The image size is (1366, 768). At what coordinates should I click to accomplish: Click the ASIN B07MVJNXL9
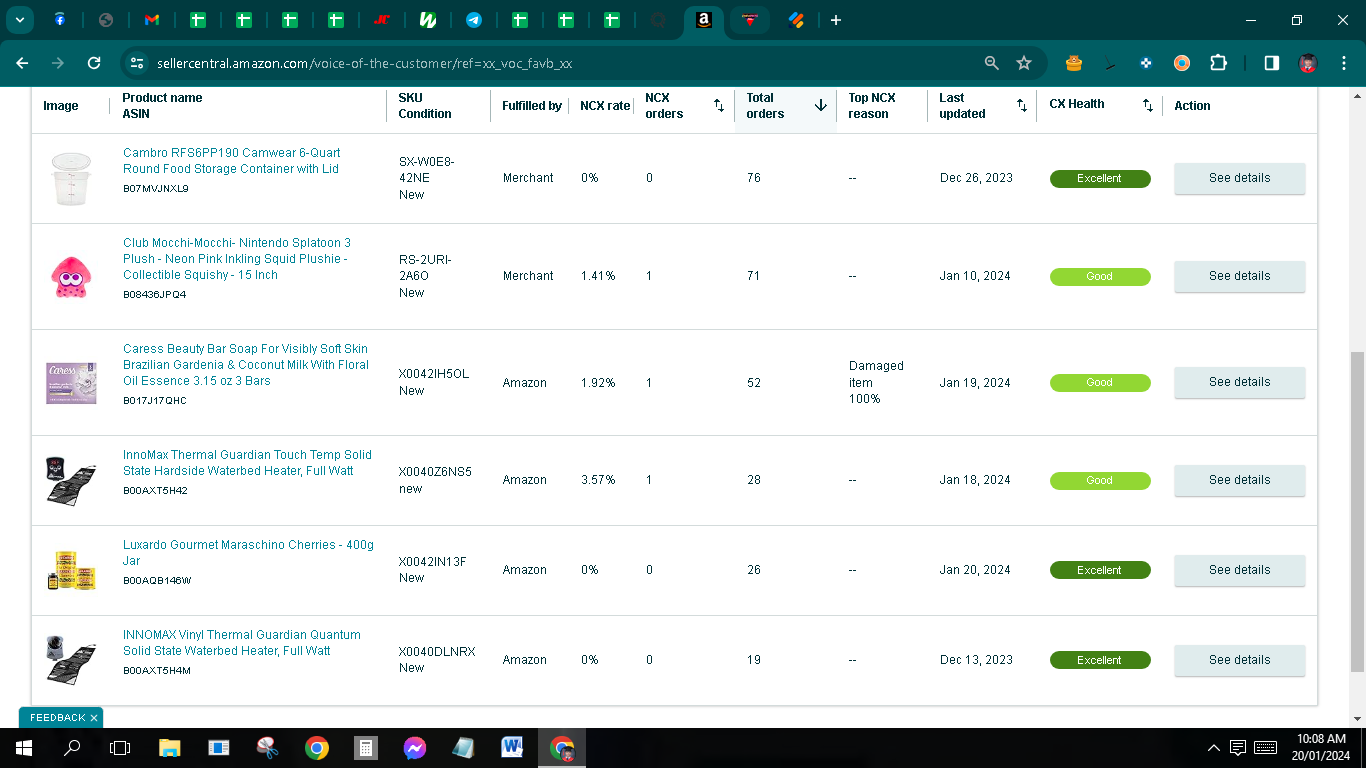coord(156,188)
